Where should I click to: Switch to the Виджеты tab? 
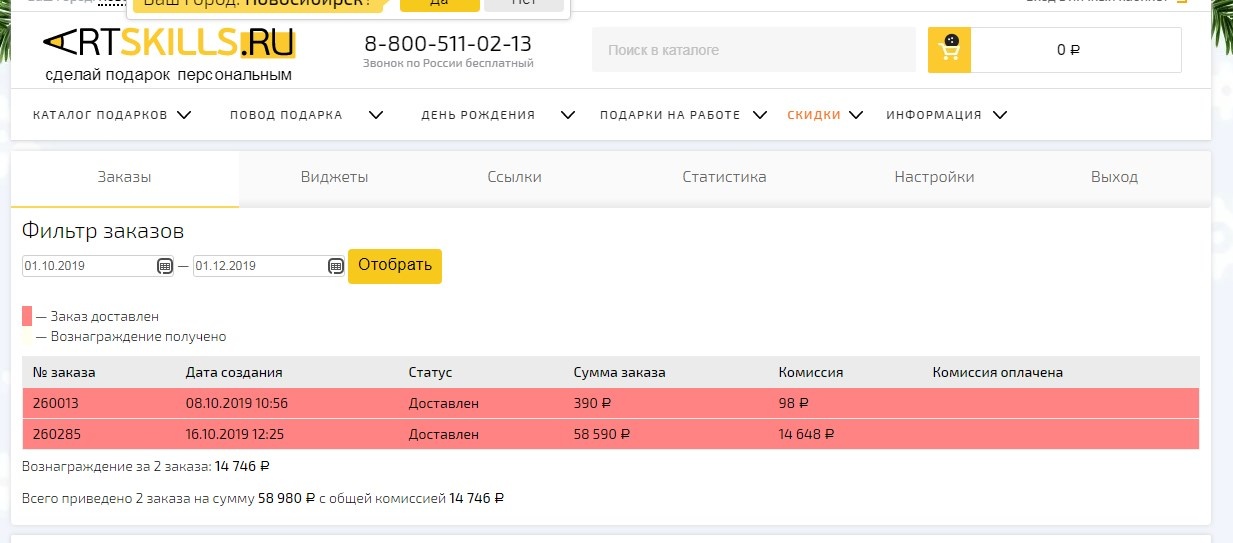tap(334, 177)
